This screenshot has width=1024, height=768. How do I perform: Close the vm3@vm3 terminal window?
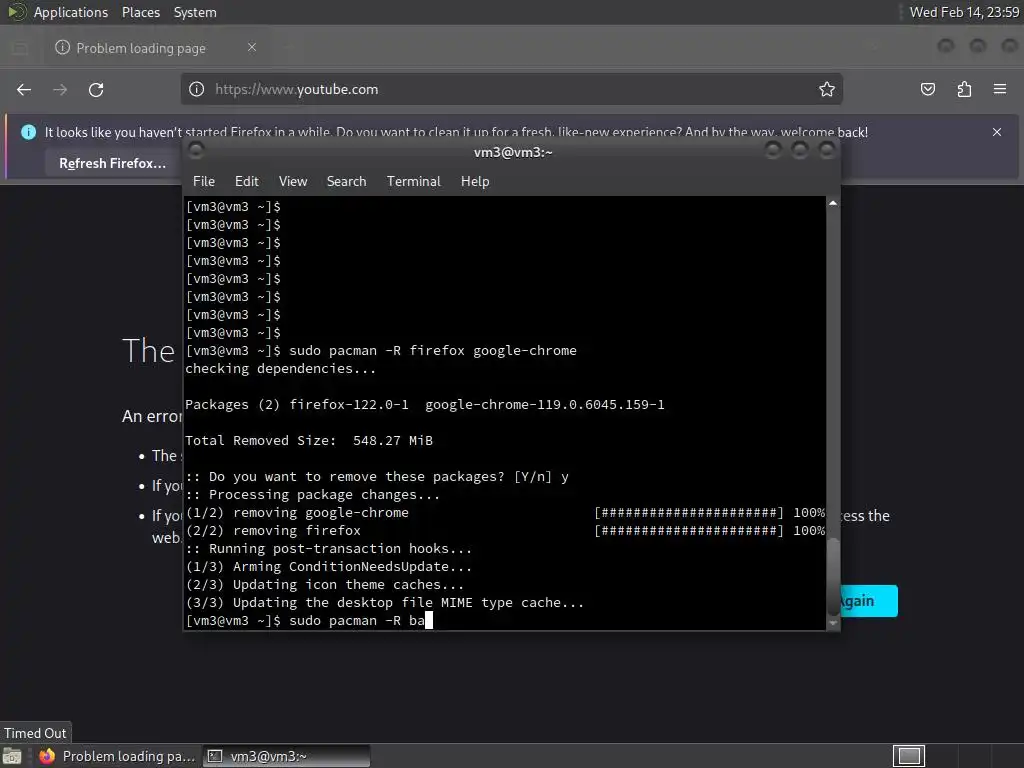point(827,152)
